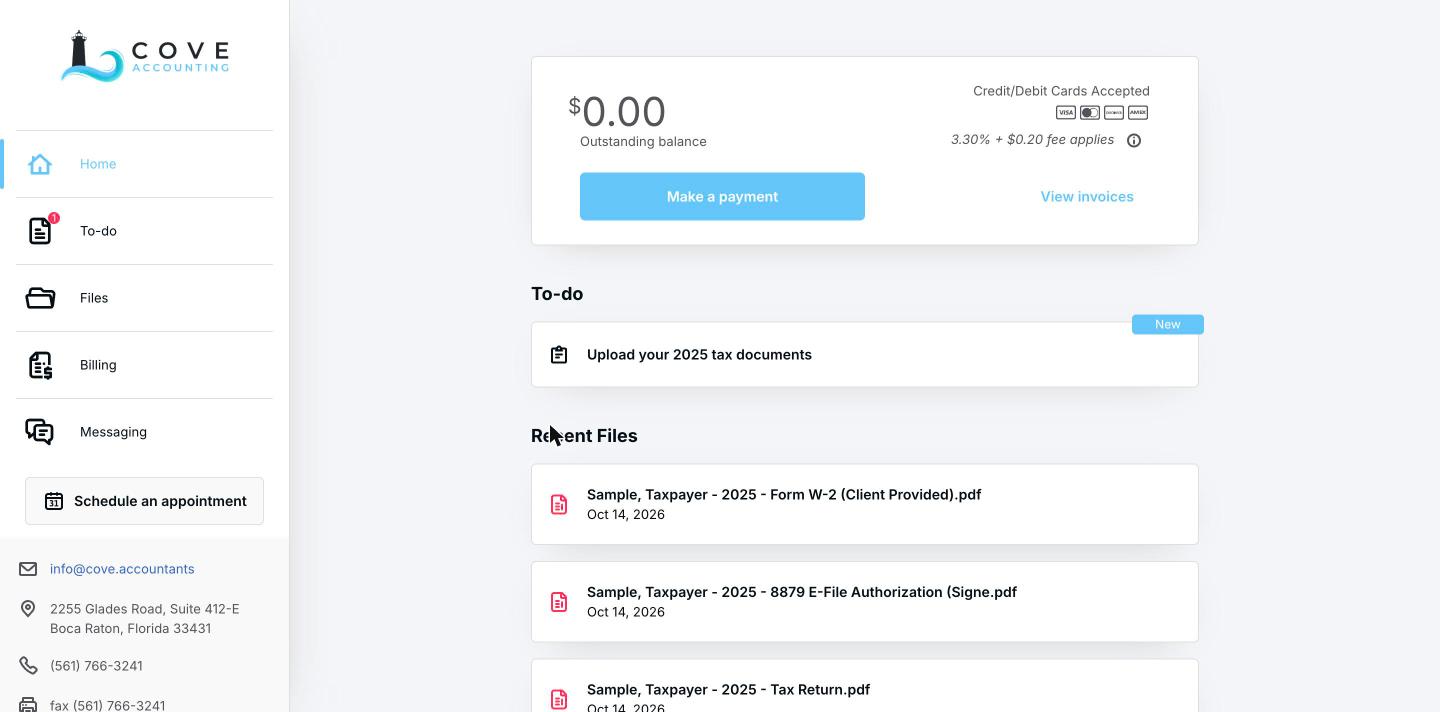Click the New badge on the to-do item

[1168, 325]
